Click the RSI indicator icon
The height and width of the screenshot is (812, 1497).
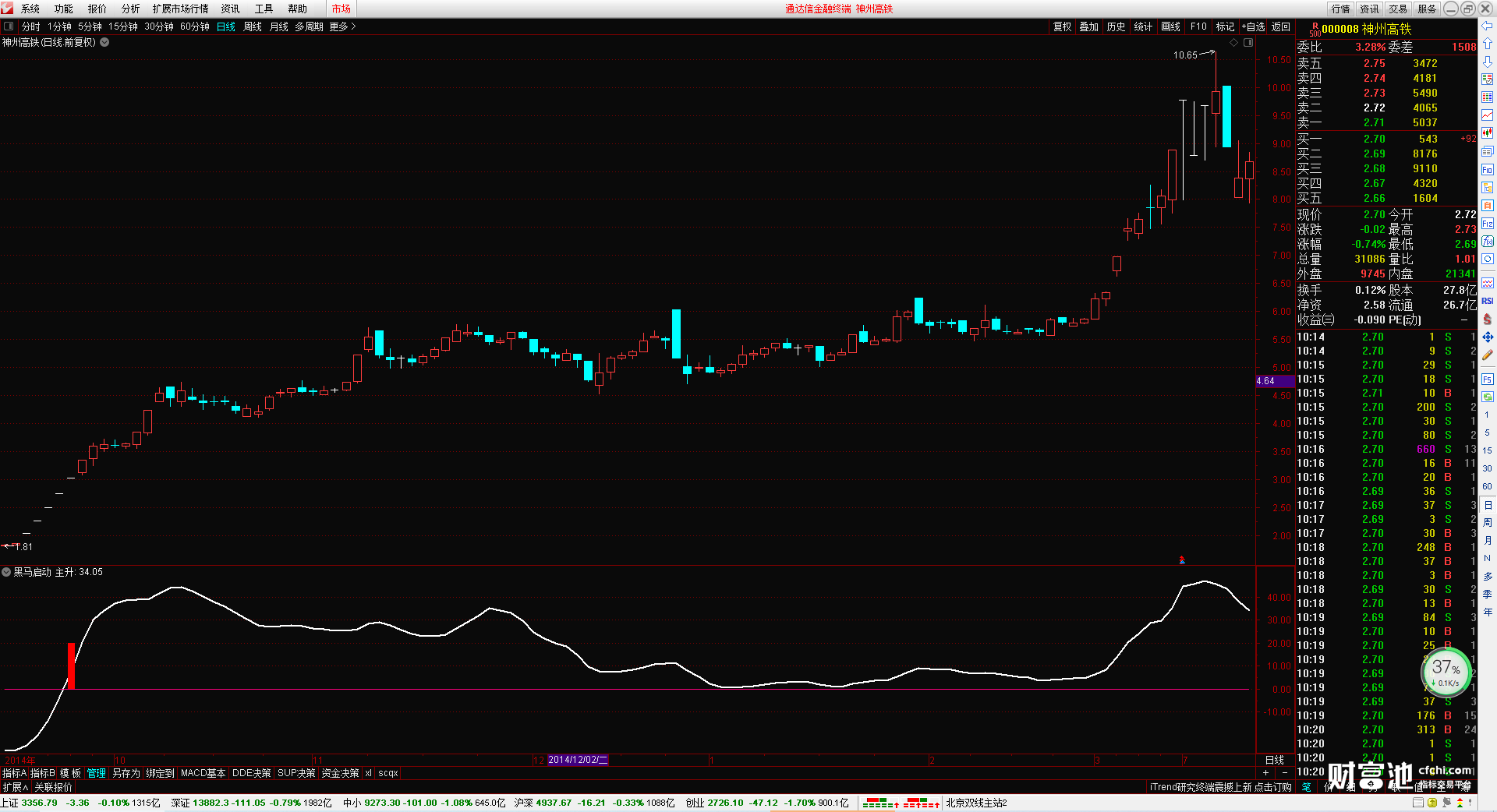pos(1488,301)
